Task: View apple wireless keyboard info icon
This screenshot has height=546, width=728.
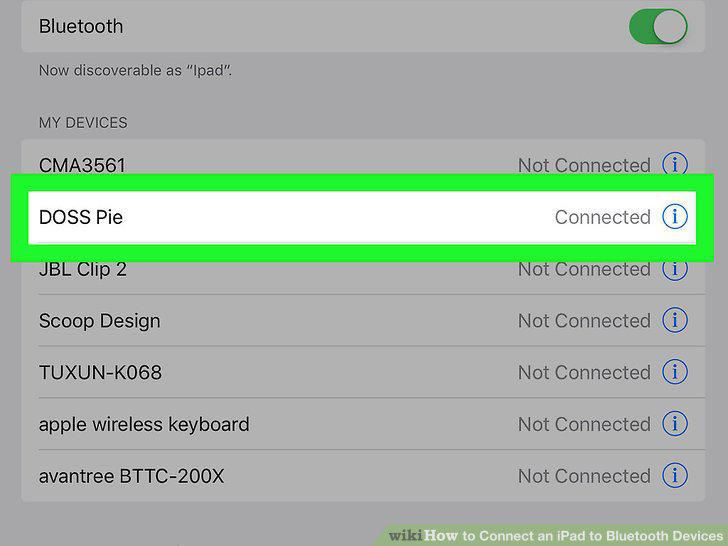Action: tap(674, 424)
